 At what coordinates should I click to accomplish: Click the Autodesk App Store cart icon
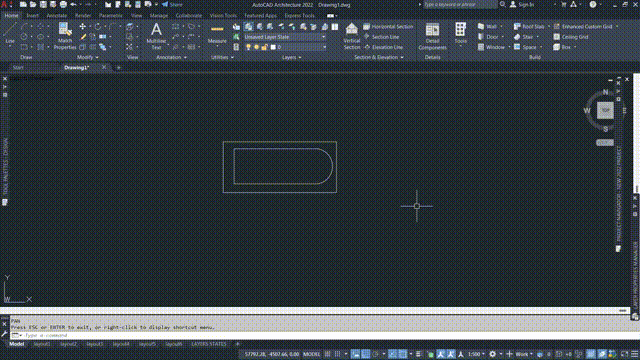click(x=564, y=4)
